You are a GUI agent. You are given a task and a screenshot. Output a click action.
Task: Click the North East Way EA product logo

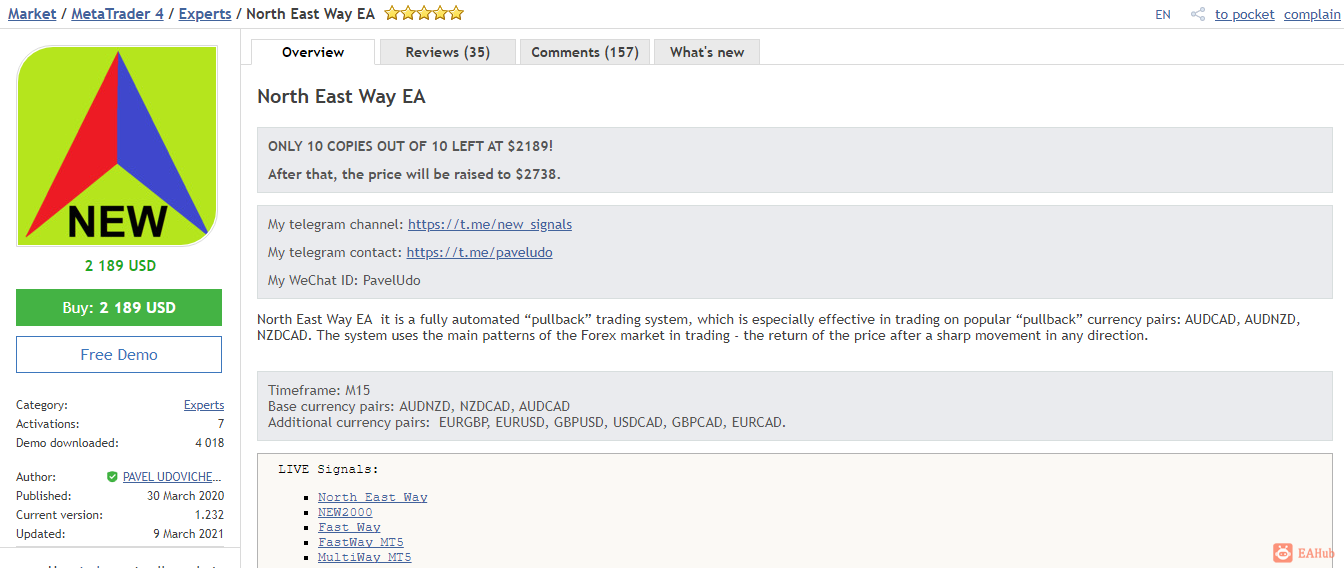pyautogui.click(x=118, y=147)
